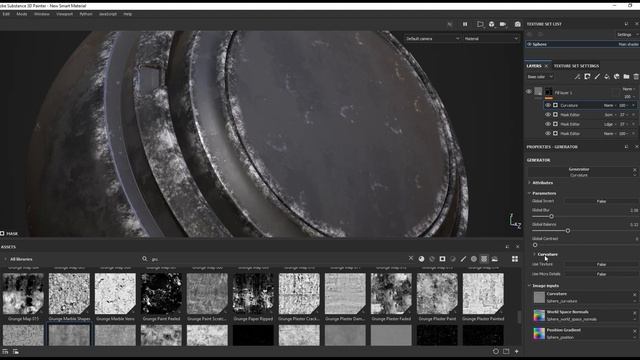Click the video camera icon above viewport
Image resolution: width=640 pixels, height=360 pixels.
click(503, 24)
